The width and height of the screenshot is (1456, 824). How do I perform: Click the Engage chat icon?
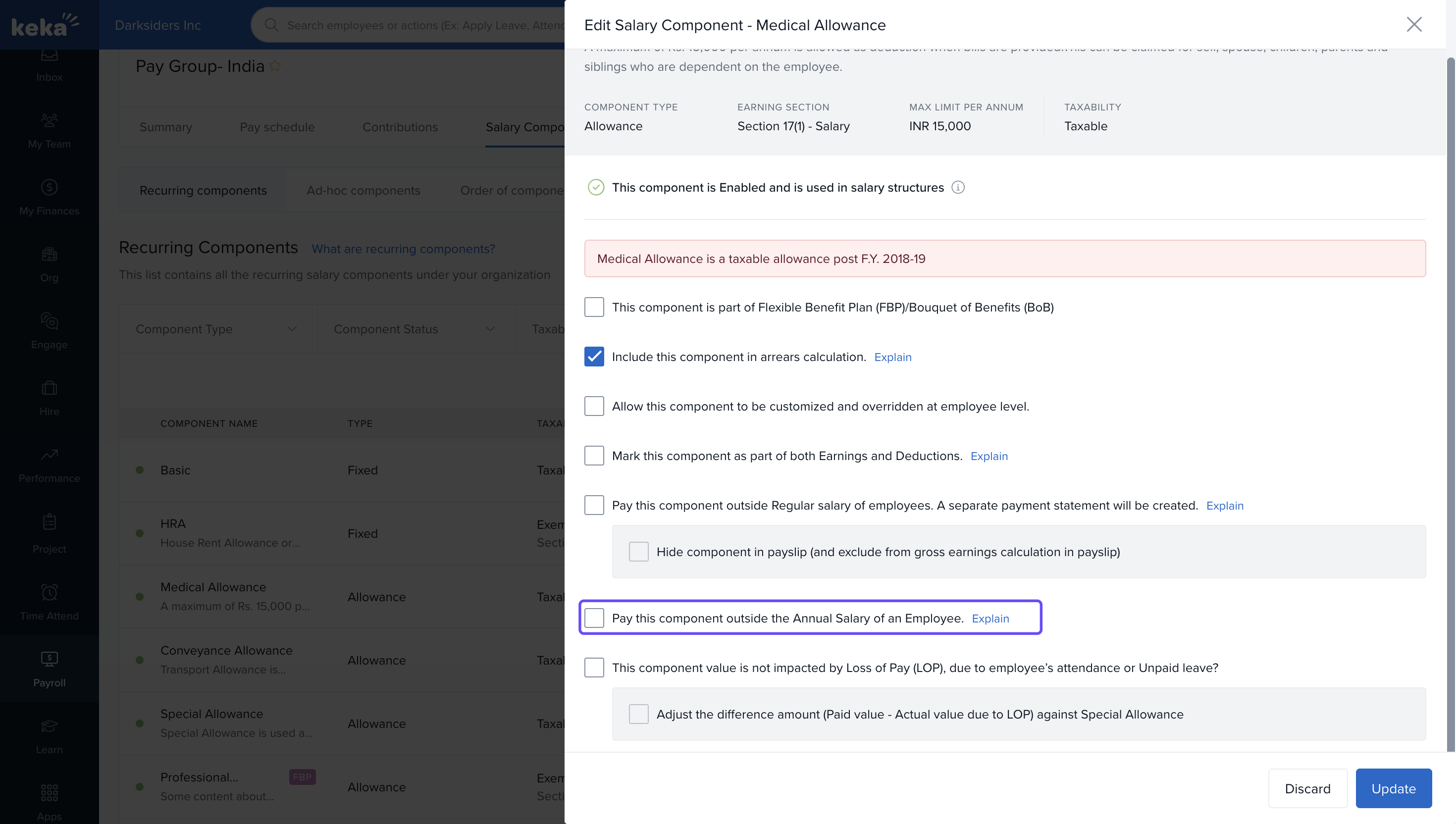click(49, 321)
